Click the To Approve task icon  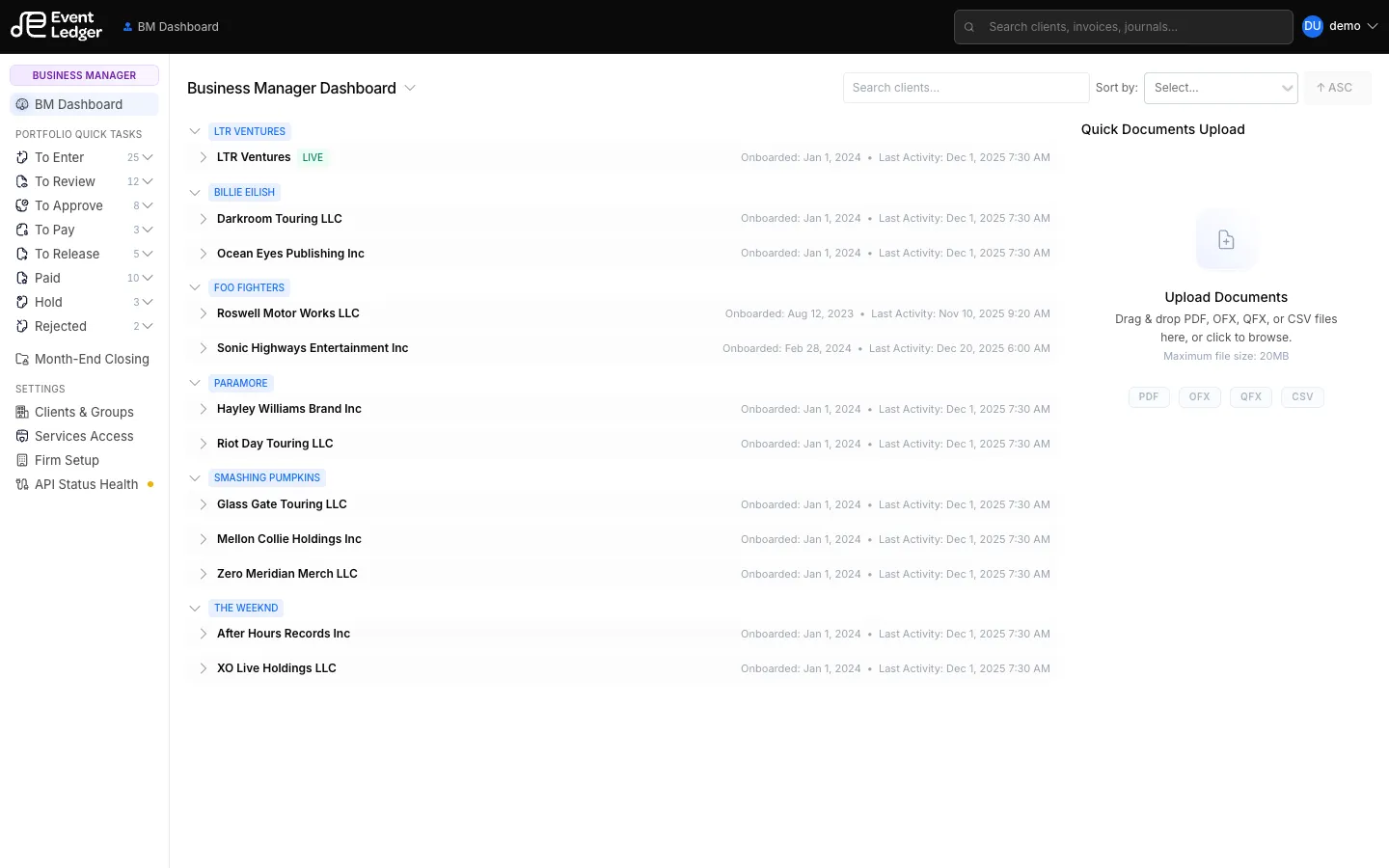click(22, 205)
